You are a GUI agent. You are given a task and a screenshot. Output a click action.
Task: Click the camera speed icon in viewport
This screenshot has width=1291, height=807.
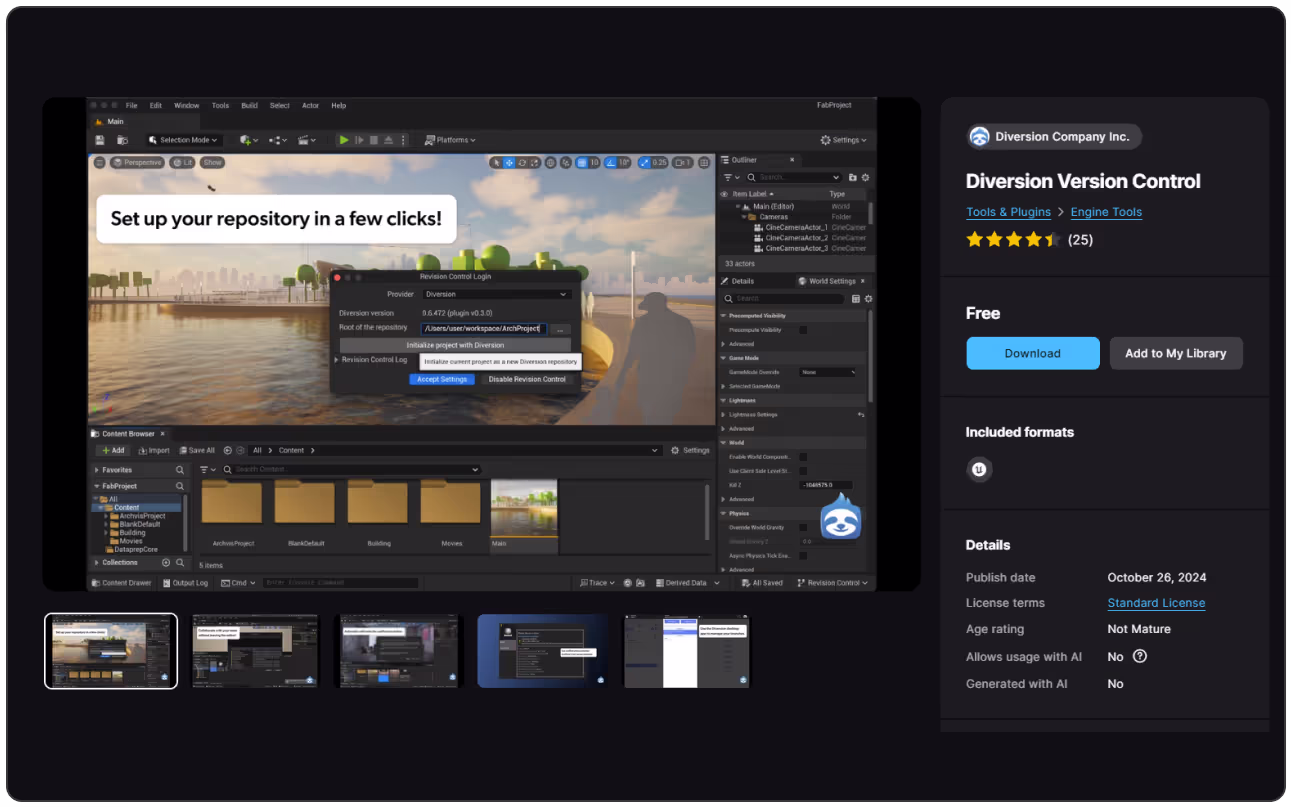(683, 162)
